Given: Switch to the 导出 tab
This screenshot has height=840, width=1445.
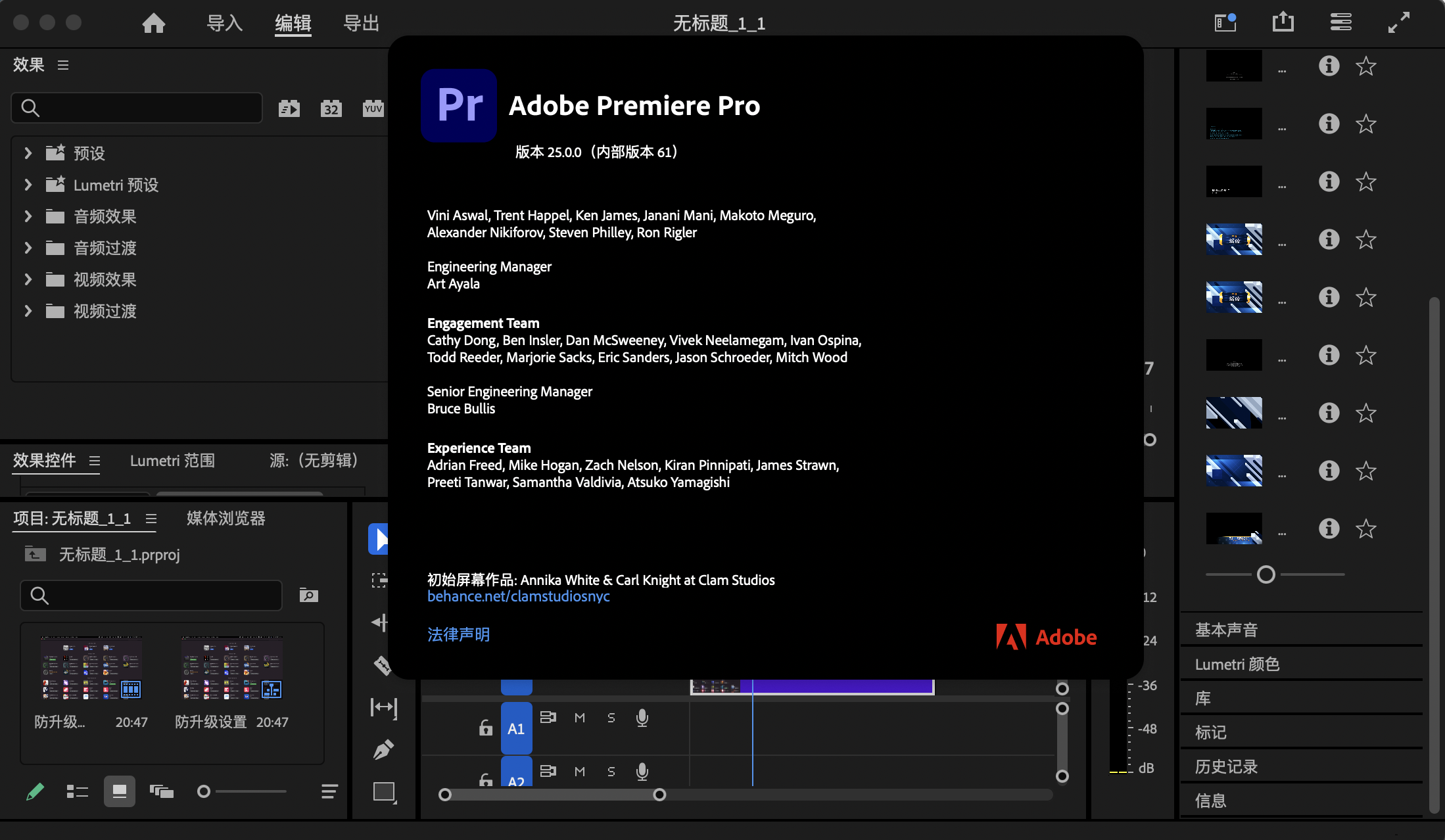Looking at the screenshot, I should click(361, 24).
